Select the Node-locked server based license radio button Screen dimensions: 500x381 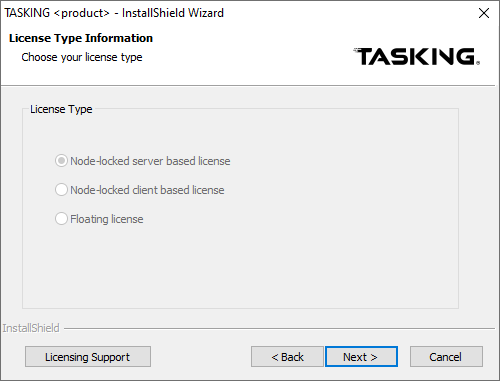(61, 161)
